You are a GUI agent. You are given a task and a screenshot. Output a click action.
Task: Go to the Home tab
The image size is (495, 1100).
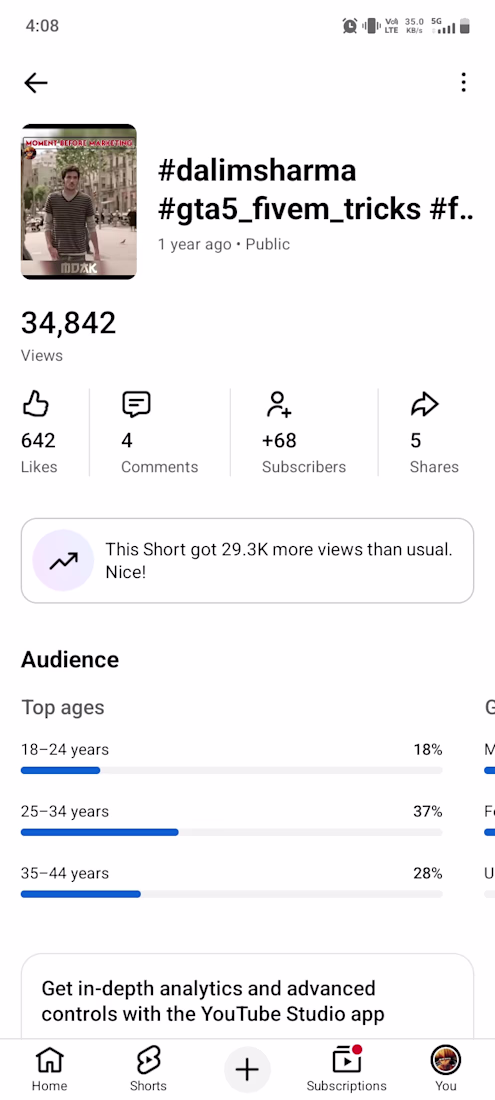pos(49,1069)
